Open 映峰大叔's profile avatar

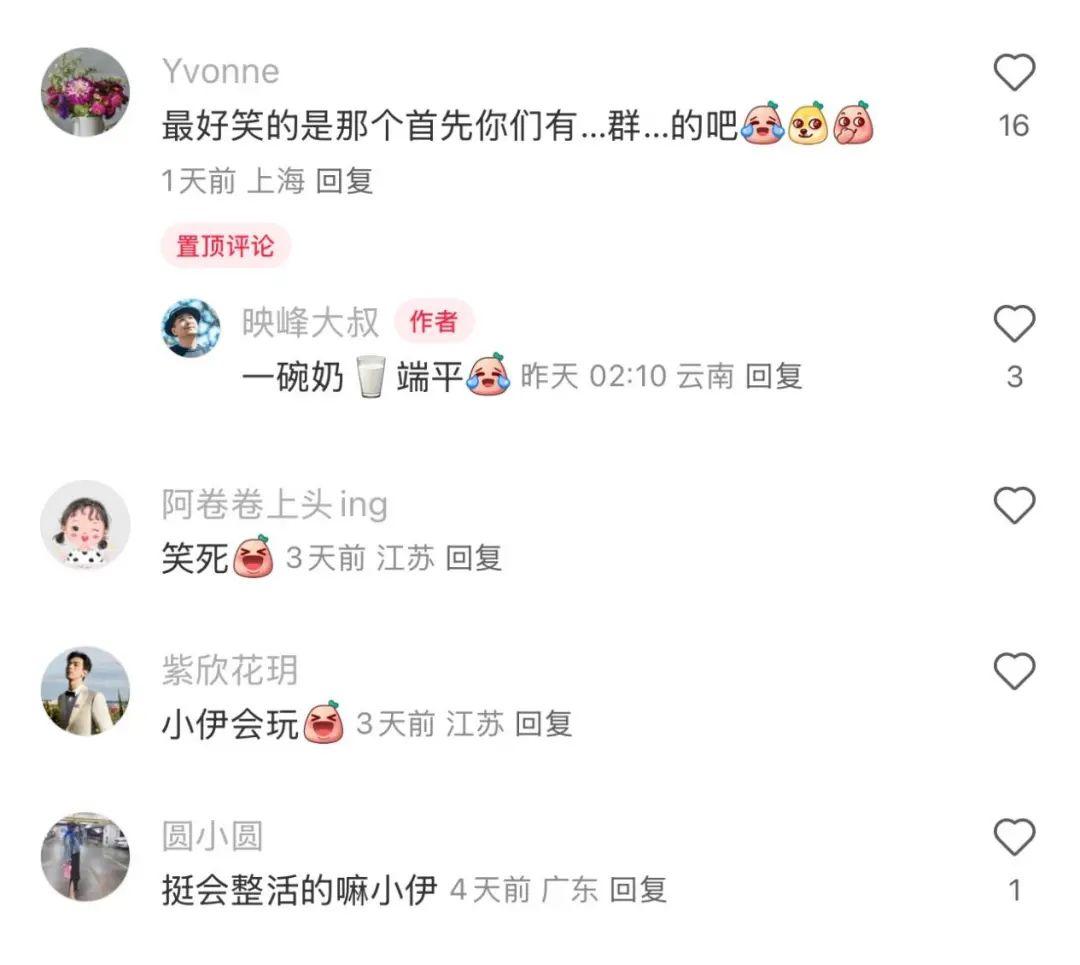click(x=191, y=328)
